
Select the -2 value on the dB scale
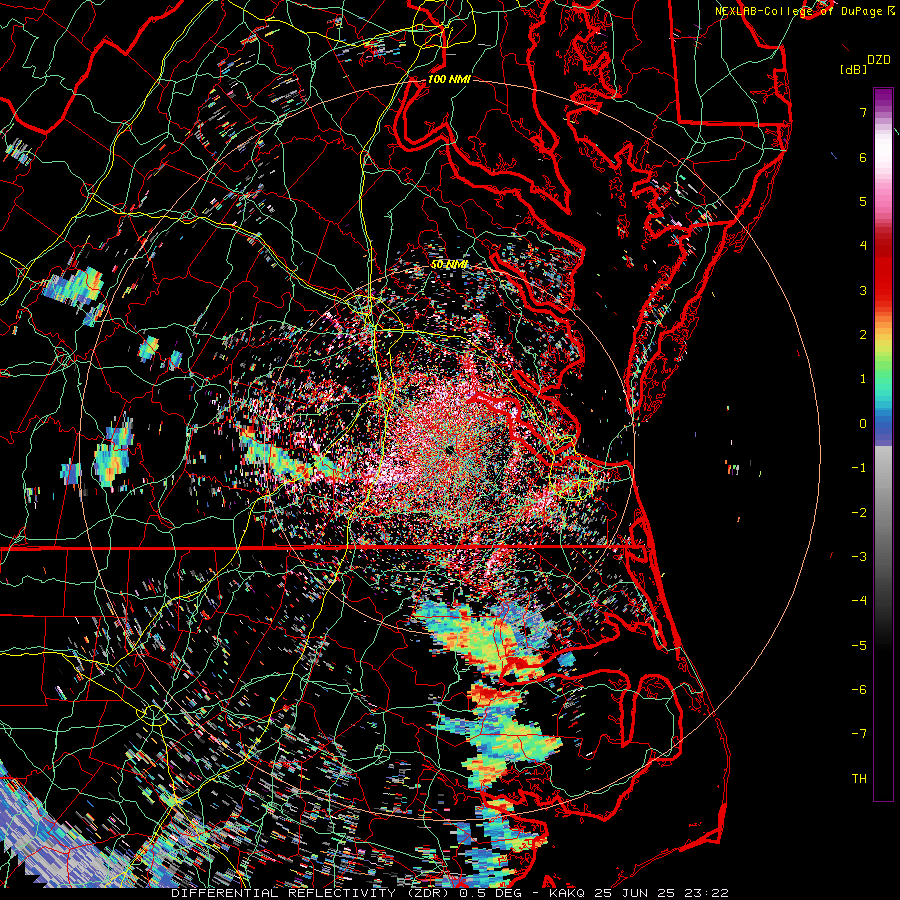tap(859, 513)
